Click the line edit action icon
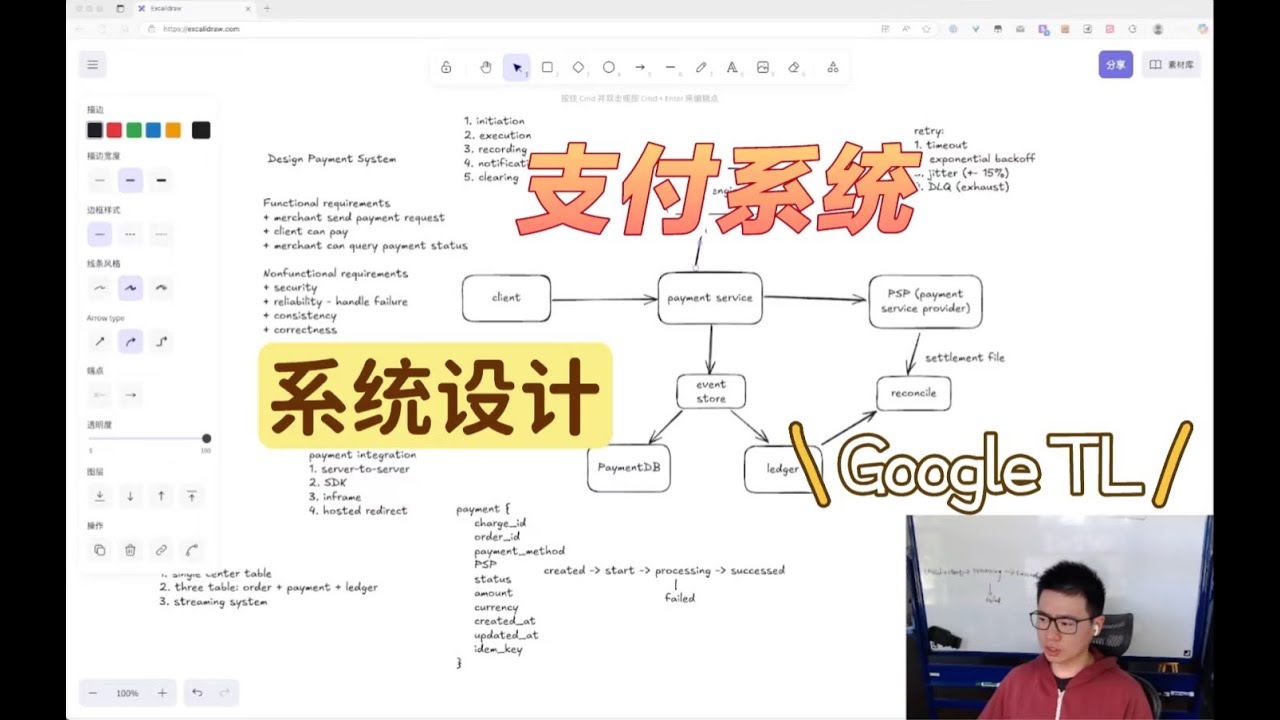This screenshot has height=720, width=1280. point(192,550)
